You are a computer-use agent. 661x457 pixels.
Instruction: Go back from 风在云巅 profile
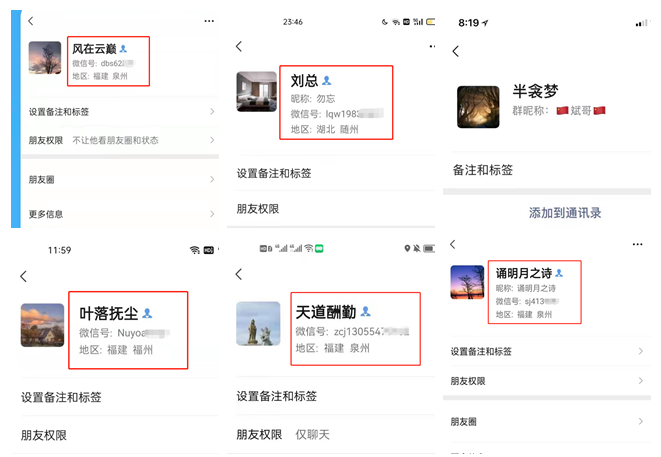click(31, 20)
